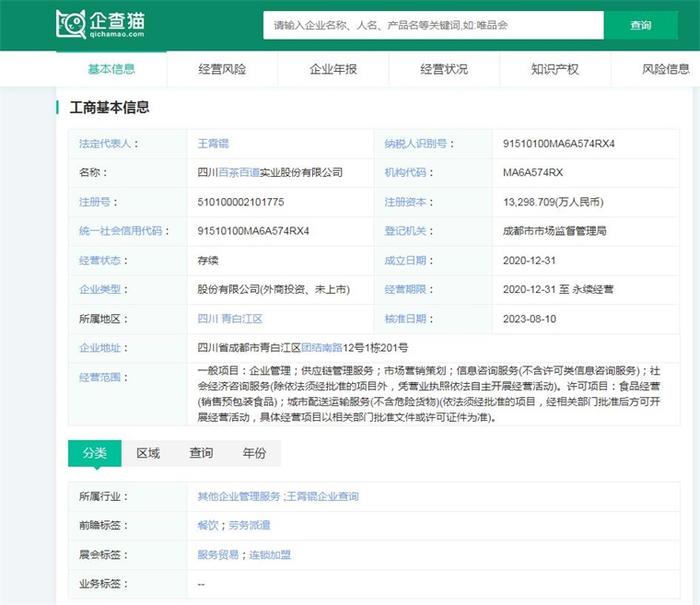
Task: Open the 服务贸易 tag link
Action: point(218,555)
